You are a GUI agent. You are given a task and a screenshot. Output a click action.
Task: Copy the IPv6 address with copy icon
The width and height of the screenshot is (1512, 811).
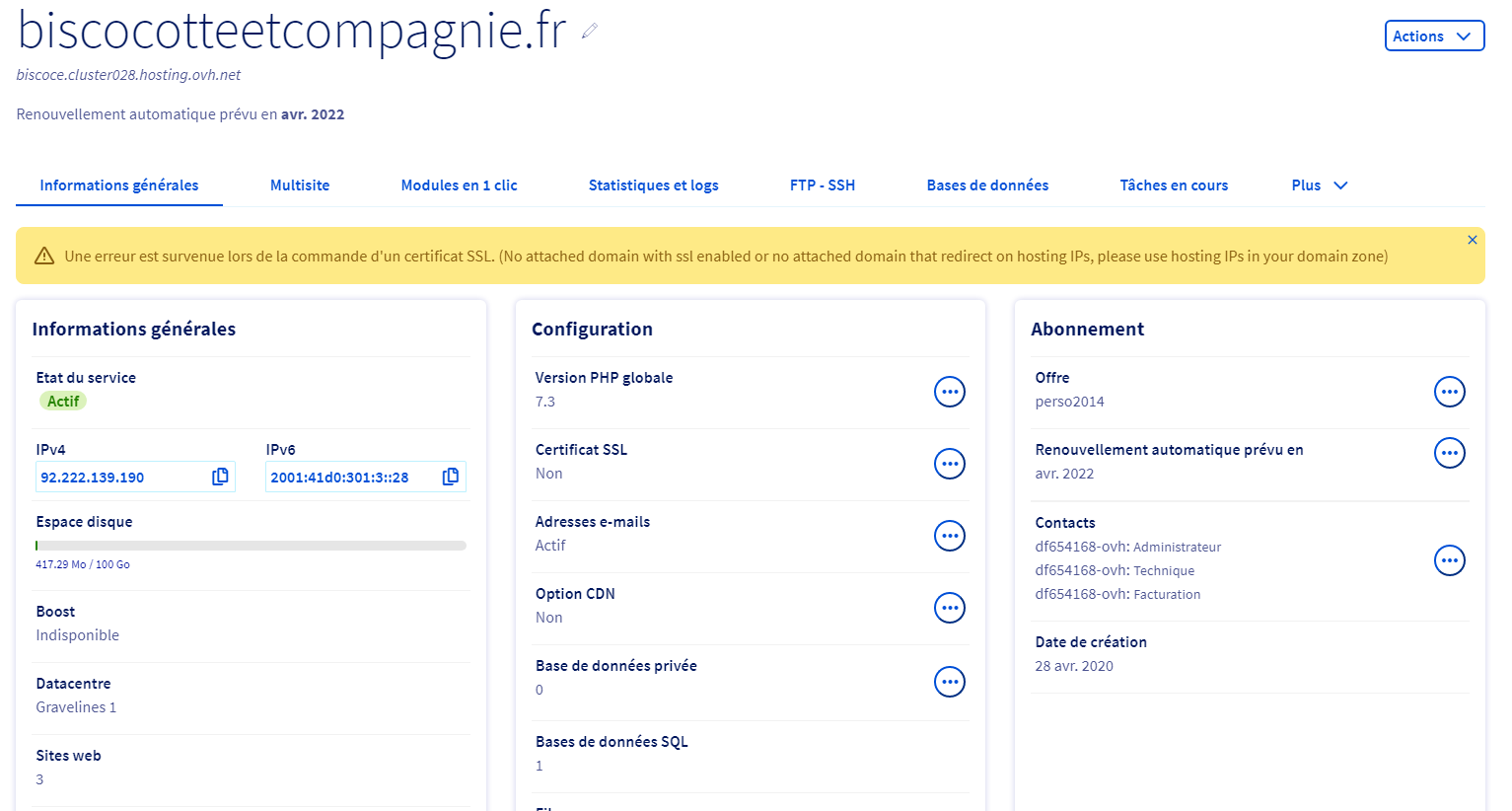click(451, 477)
